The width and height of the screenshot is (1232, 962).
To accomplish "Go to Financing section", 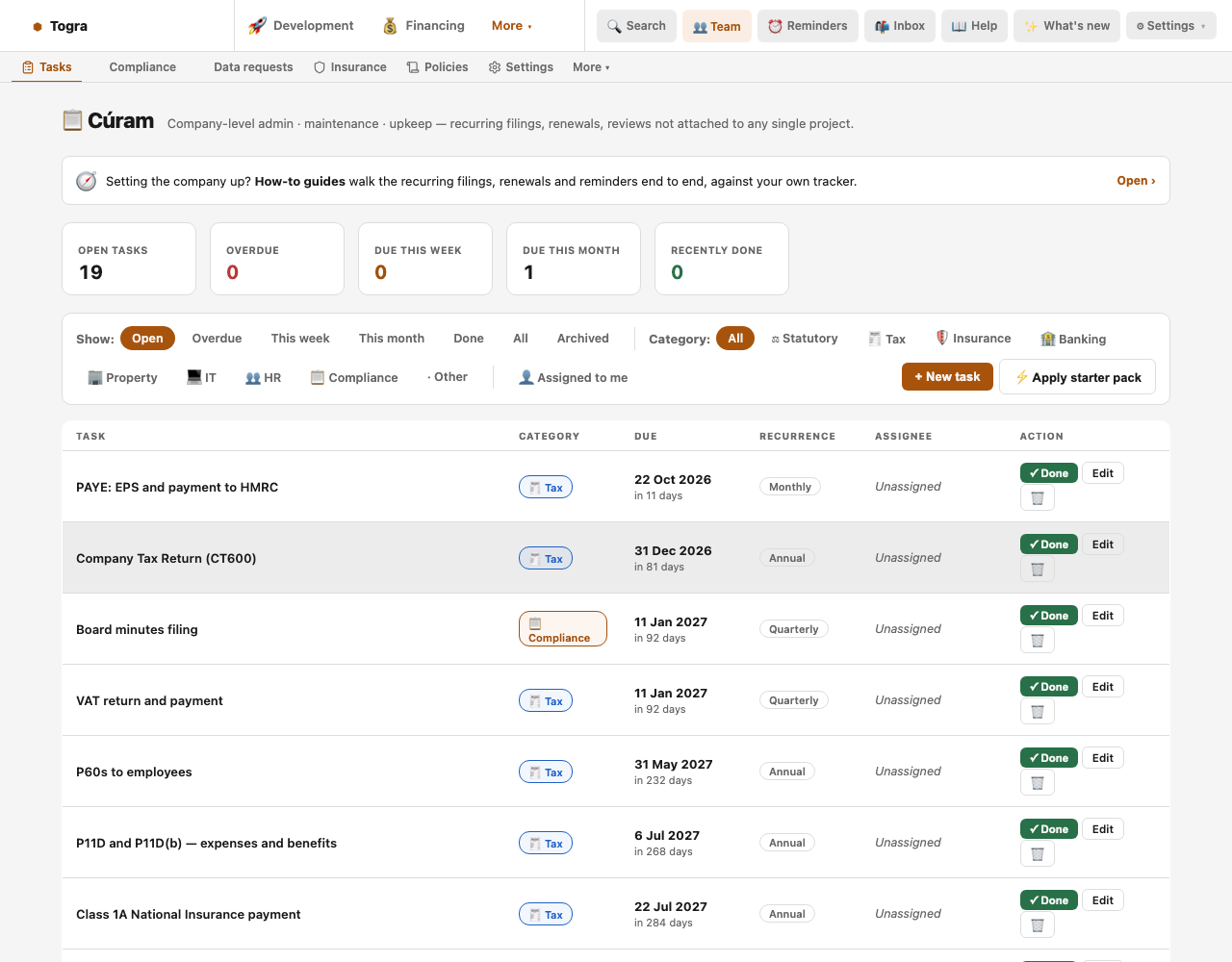I will tap(423, 26).
